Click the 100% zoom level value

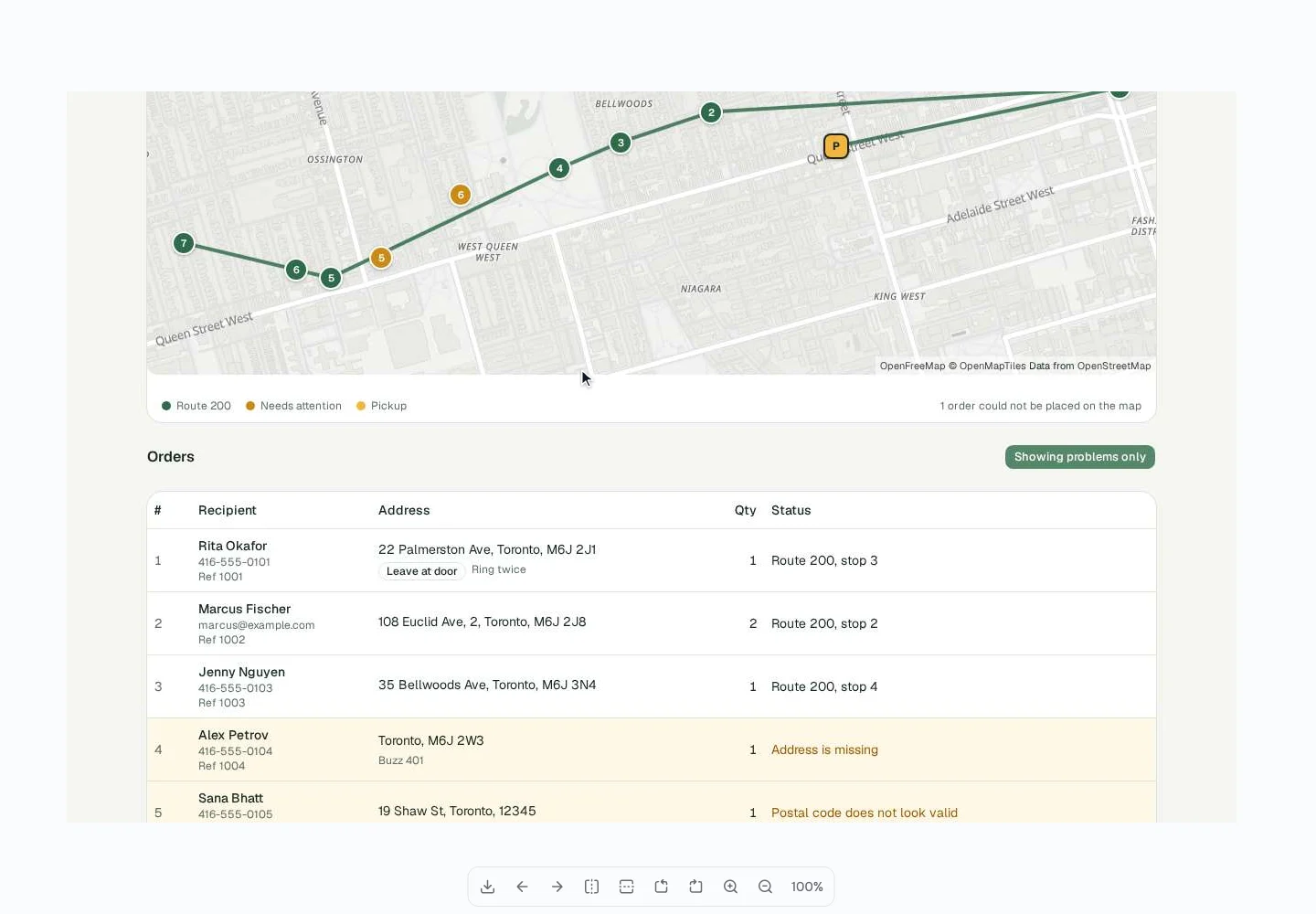coord(807,887)
